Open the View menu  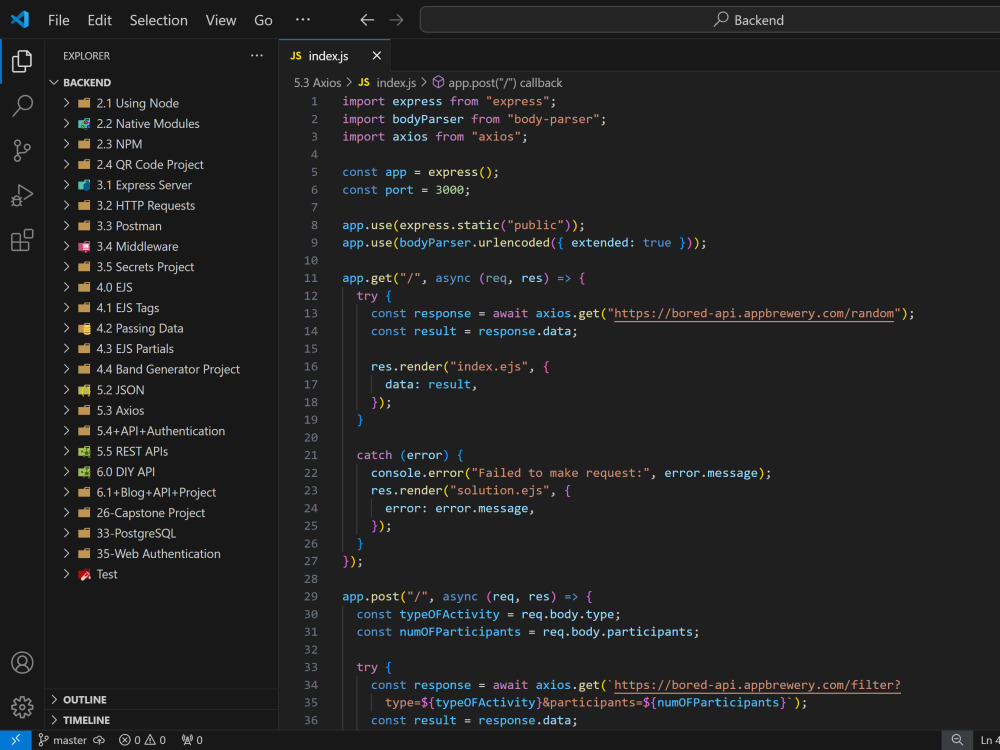click(221, 20)
